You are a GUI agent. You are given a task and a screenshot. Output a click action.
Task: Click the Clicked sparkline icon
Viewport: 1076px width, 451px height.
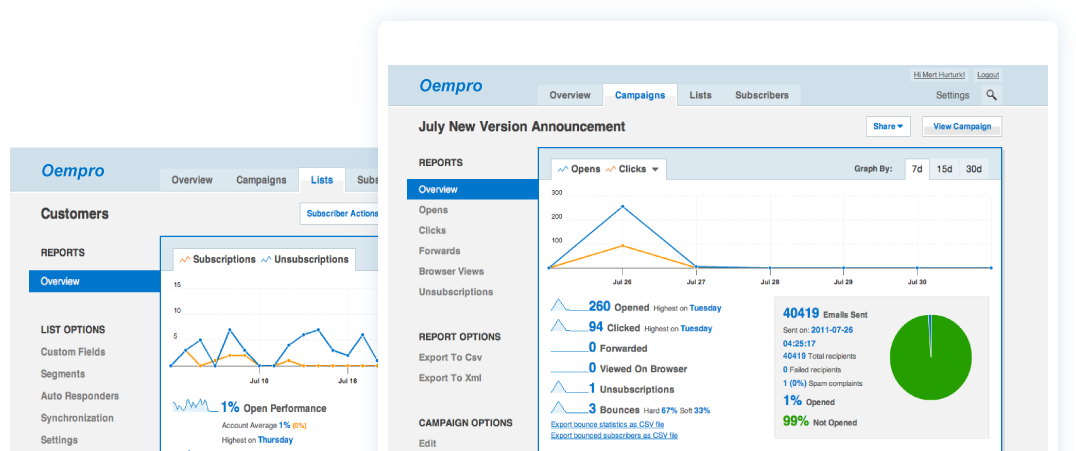(568, 327)
